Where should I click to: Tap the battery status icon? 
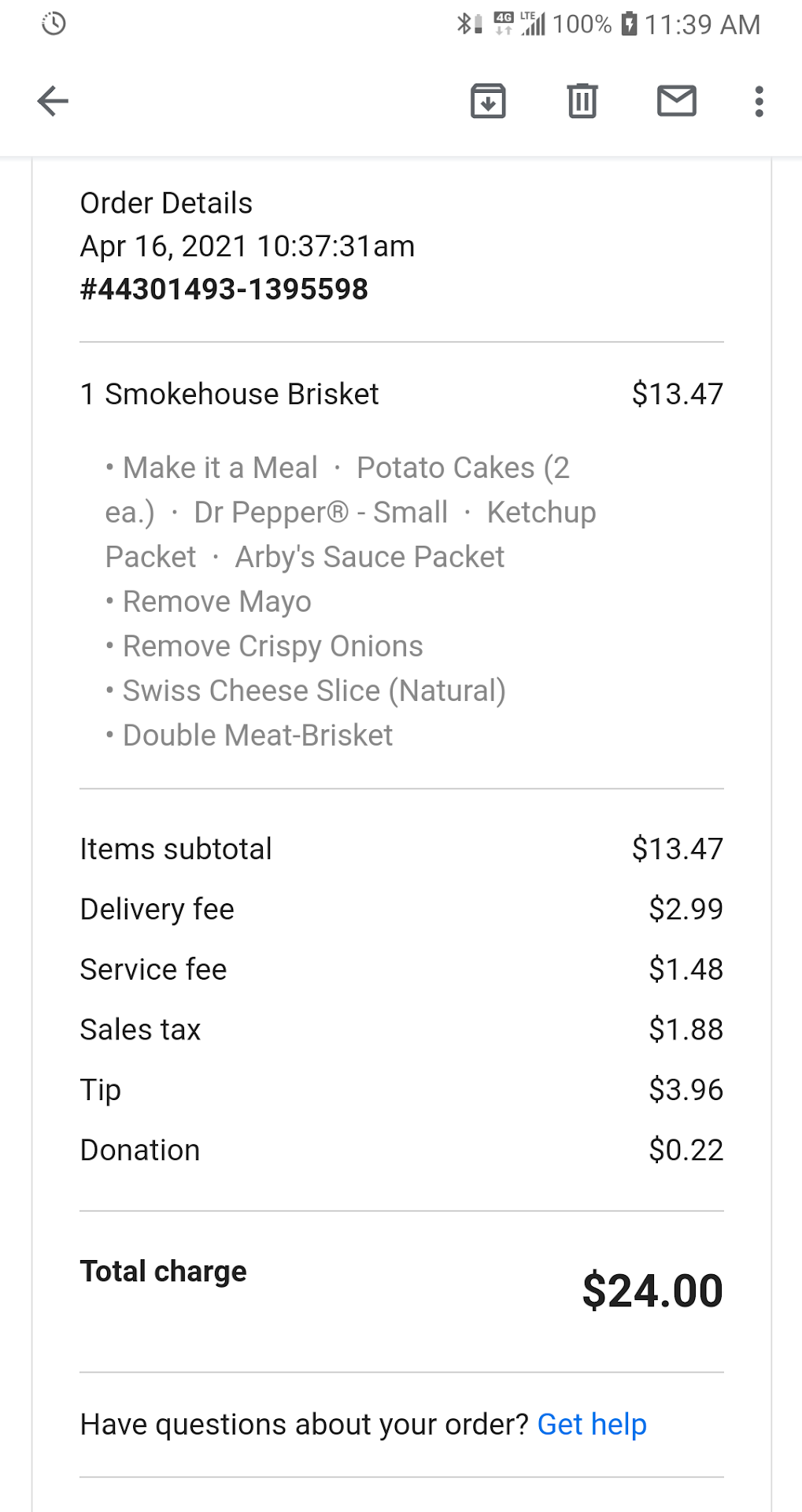click(629, 24)
